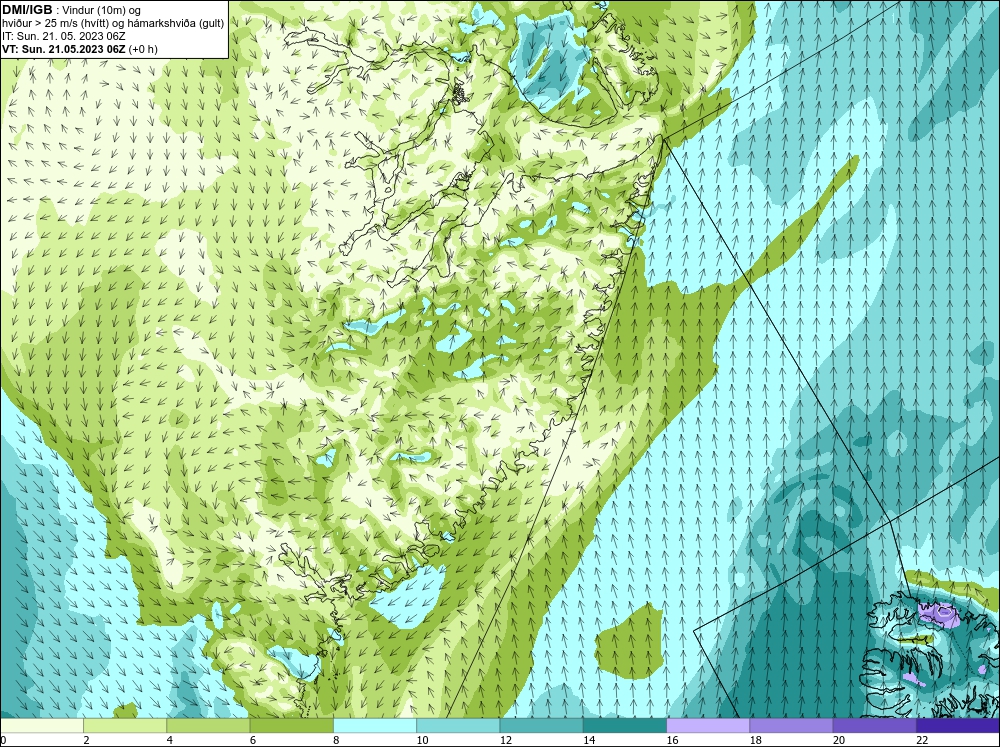Screen dimensions: 1000x747
Task: Click the pale yellow 0–2 m/s legend swatch
Action: point(41,725)
